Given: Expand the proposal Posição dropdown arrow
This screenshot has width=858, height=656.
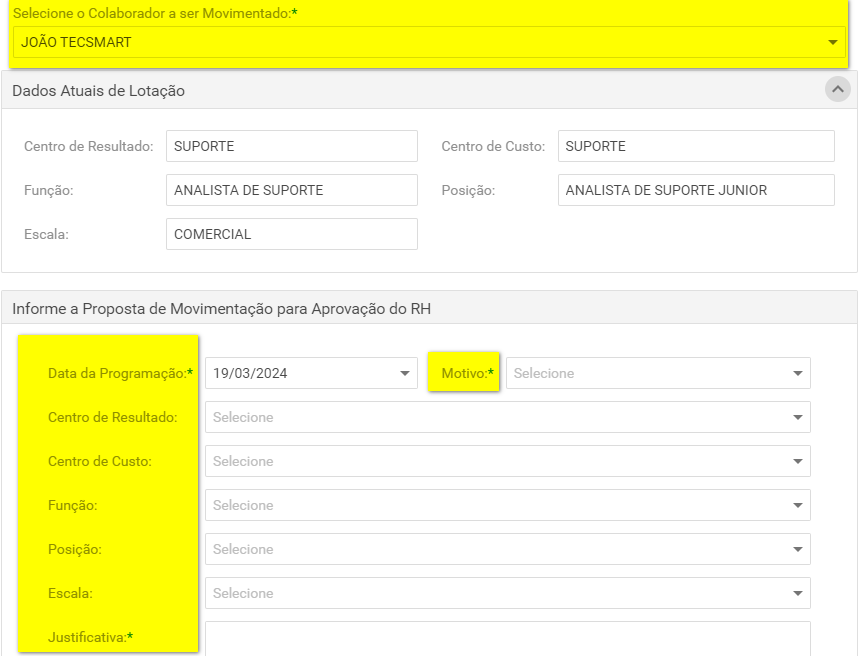Looking at the screenshot, I should (x=798, y=549).
